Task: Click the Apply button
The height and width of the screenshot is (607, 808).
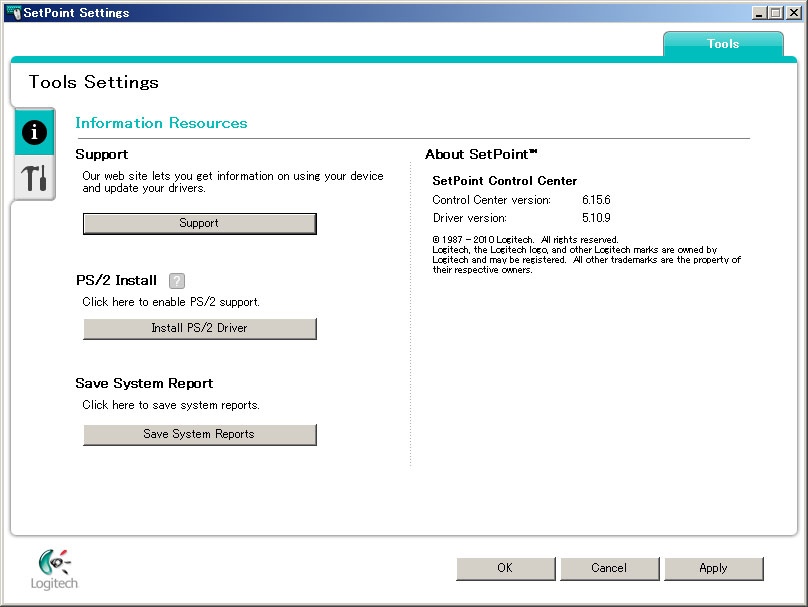Action: [x=714, y=568]
